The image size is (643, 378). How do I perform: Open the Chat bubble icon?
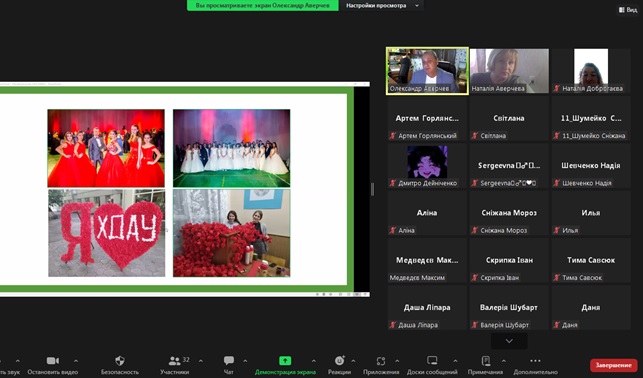coord(229,361)
